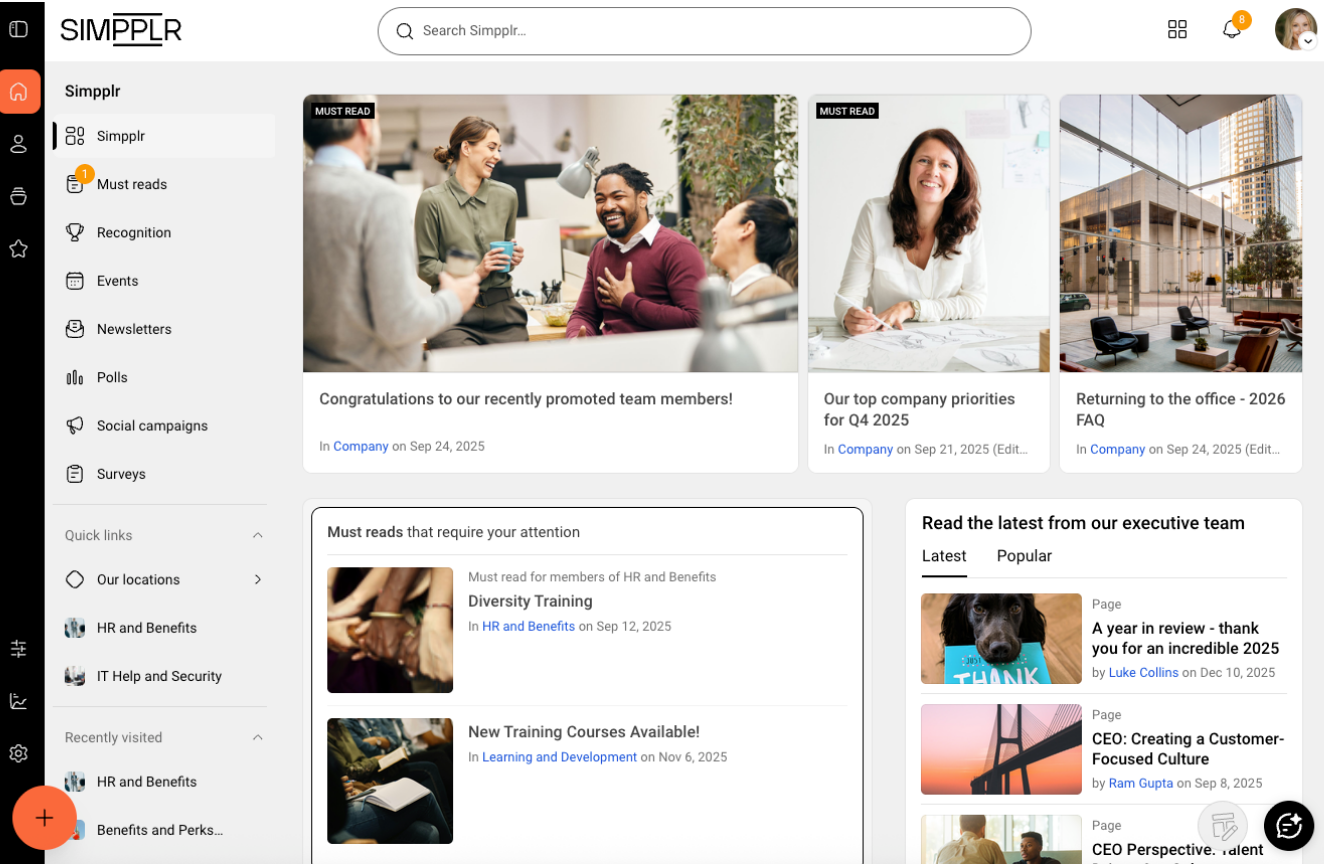Open favorites star icon in left rail
Viewport: 1324px width, 864px height.
point(18,248)
